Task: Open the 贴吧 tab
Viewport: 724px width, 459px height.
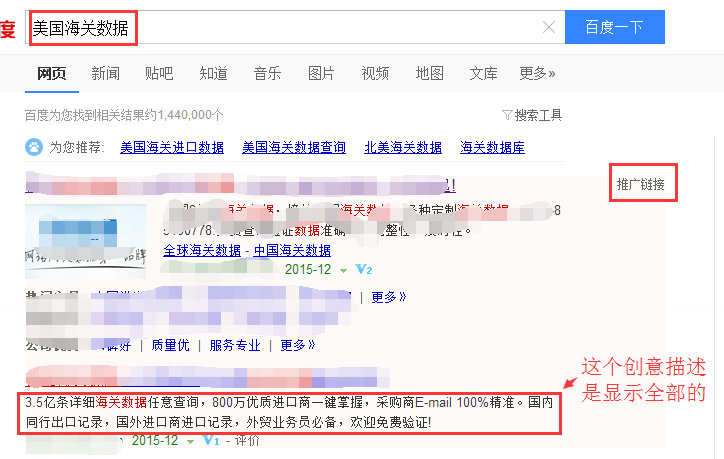Action: tap(159, 73)
